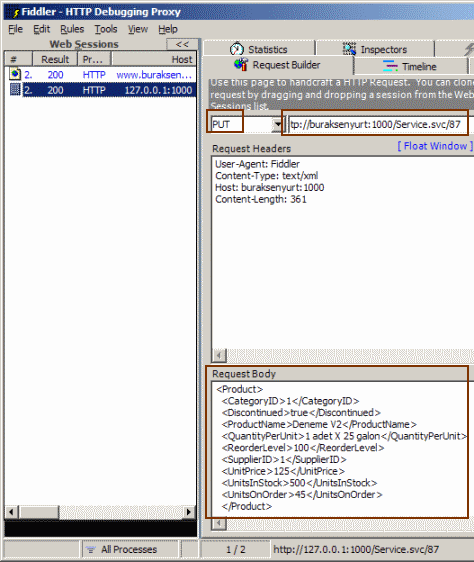The image size is (474, 562).
Task: Click the Discontinued true body line
Action: click(301, 413)
